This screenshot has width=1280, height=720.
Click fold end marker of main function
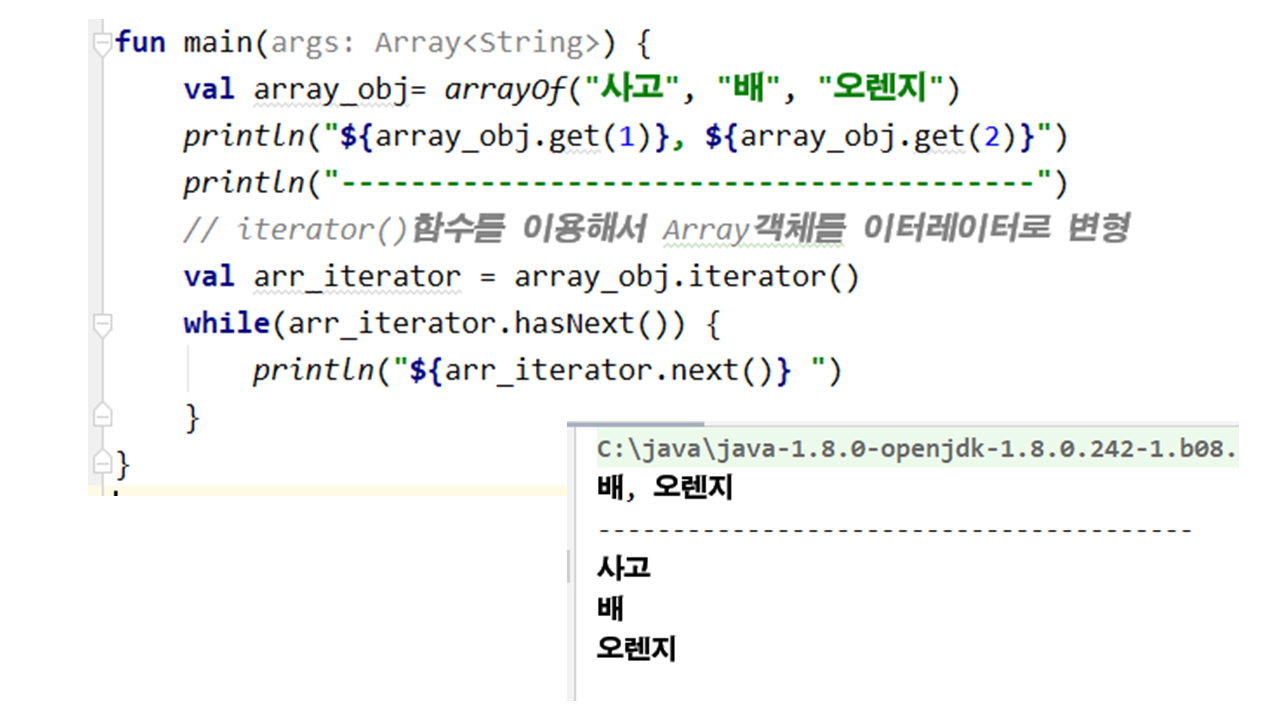(101, 463)
